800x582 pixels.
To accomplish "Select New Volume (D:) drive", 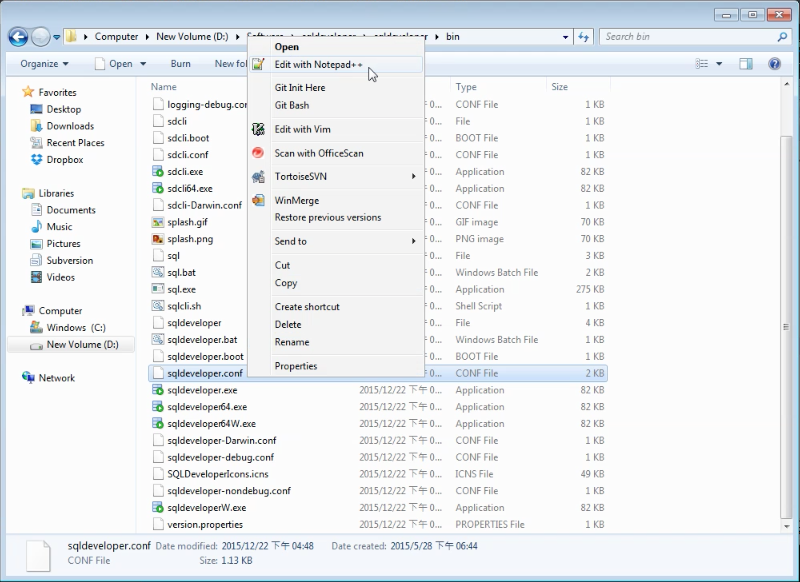I will [x=83, y=344].
